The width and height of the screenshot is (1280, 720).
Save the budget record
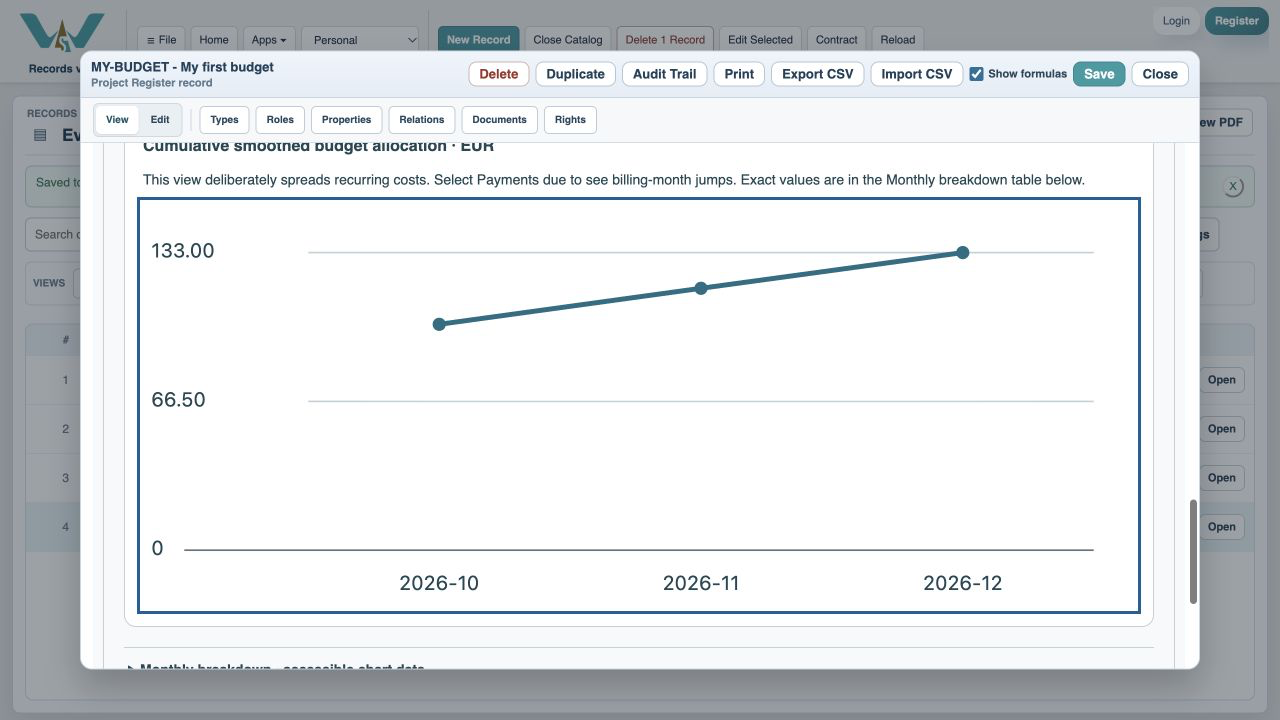[1099, 74]
